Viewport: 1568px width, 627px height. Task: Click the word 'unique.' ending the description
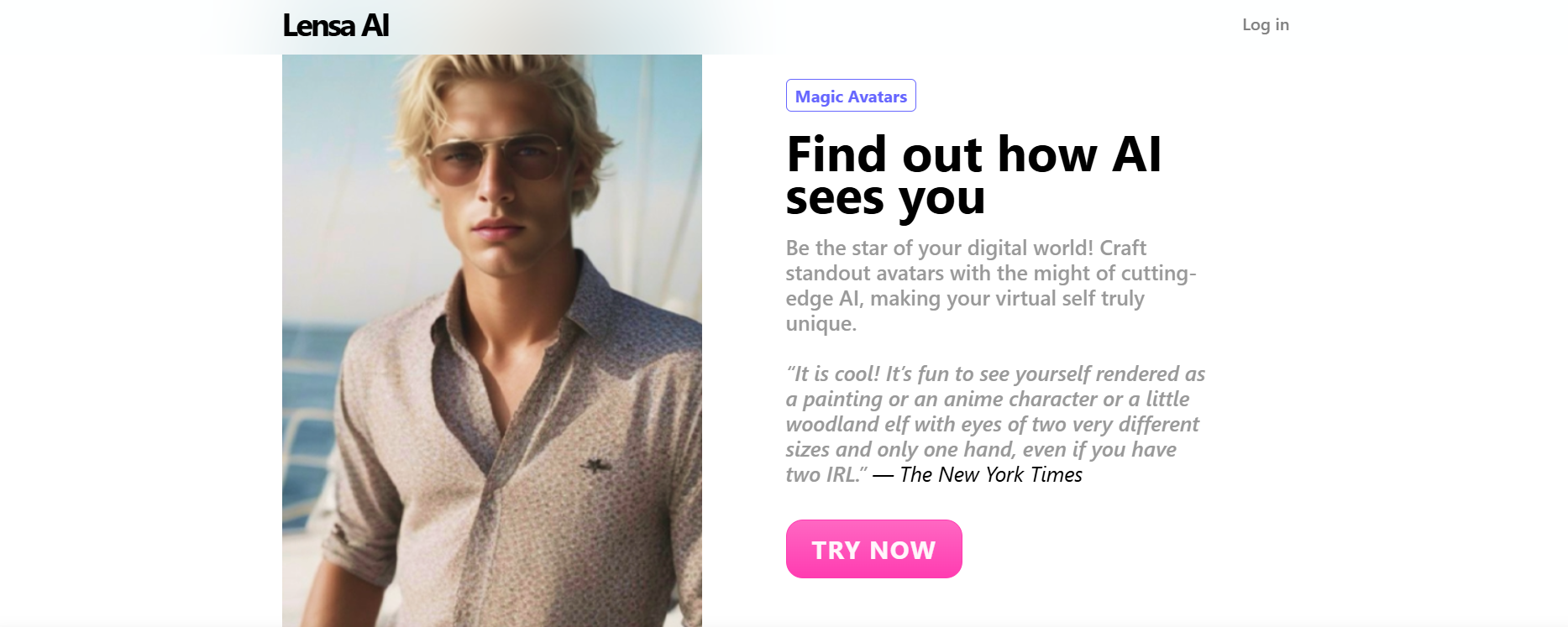[x=821, y=323]
